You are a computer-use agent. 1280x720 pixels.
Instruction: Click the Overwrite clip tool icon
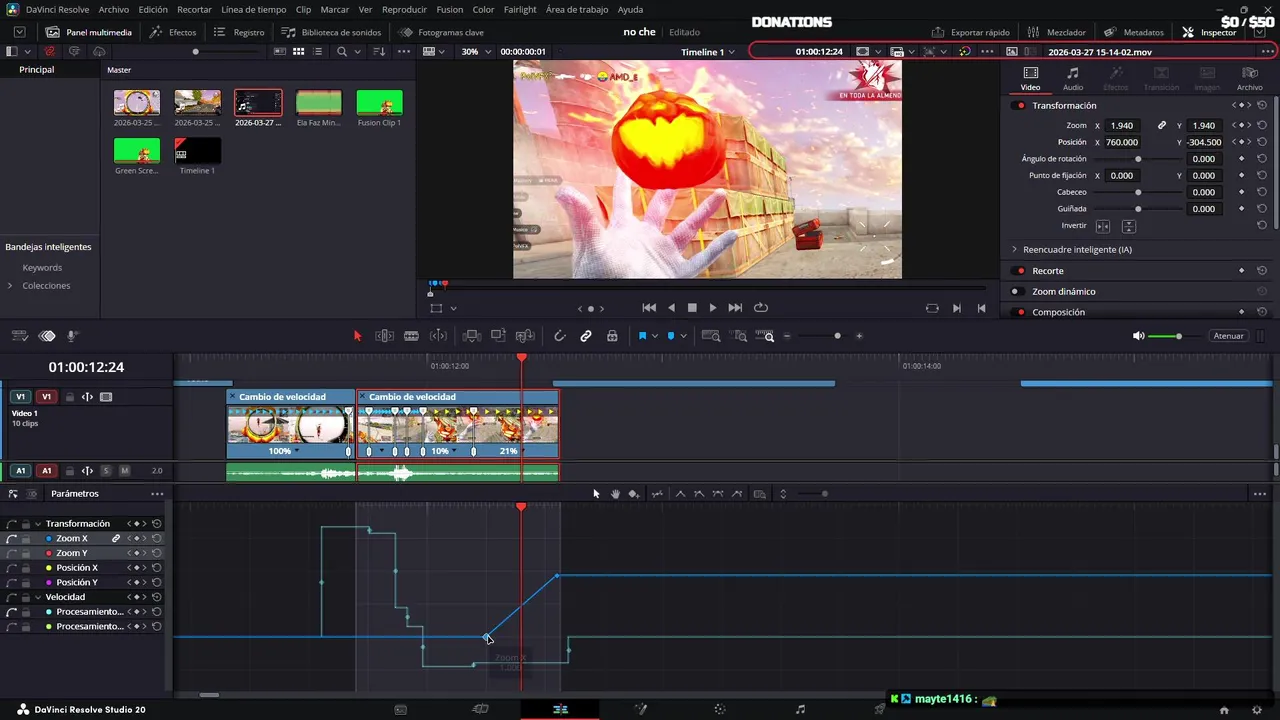pyautogui.click(x=498, y=336)
